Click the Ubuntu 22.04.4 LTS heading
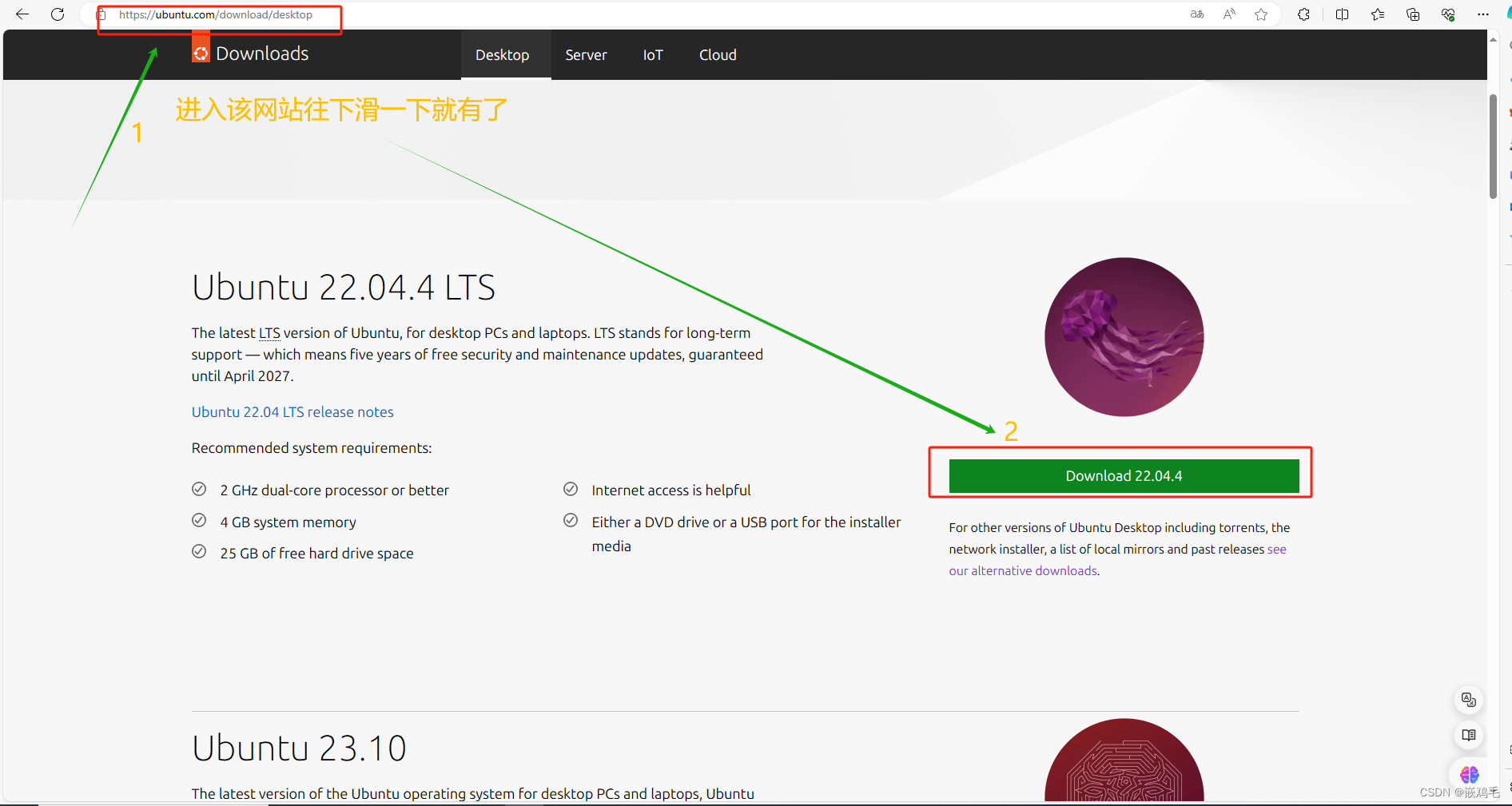The height and width of the screenshot is (806, 1512). tap(344, 288)
